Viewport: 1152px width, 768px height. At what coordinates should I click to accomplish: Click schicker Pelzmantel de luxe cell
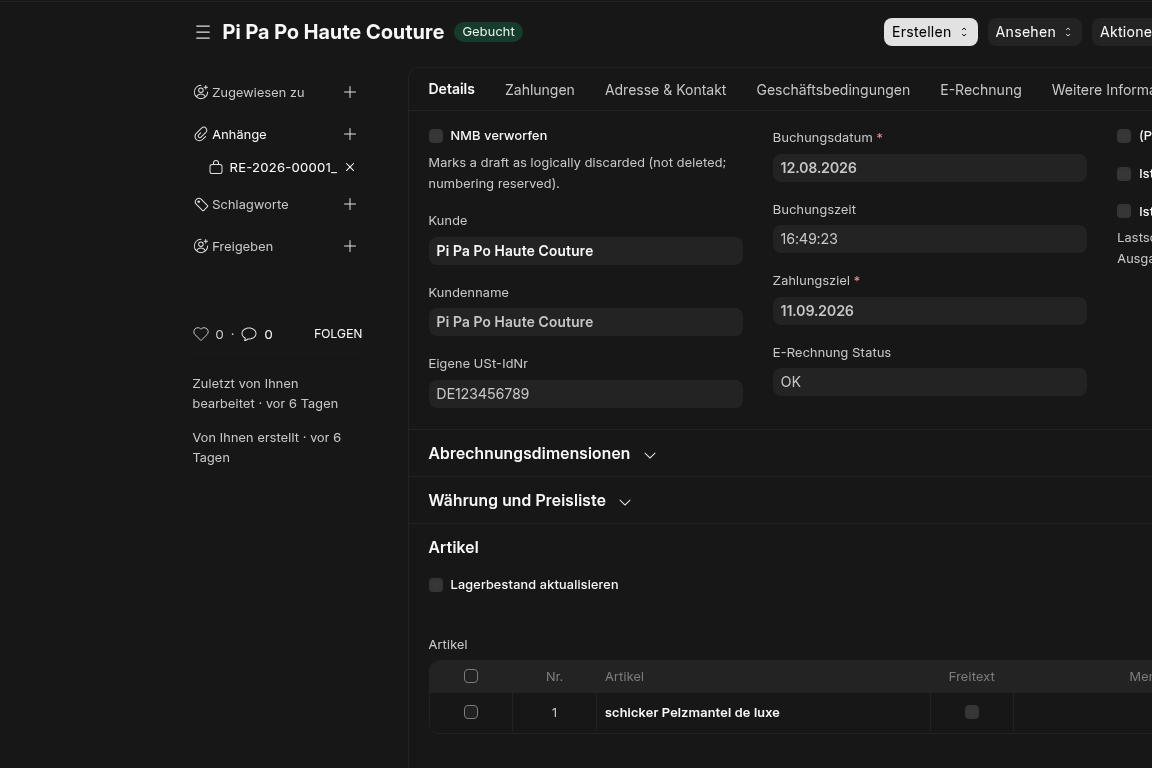pos(763,713)
